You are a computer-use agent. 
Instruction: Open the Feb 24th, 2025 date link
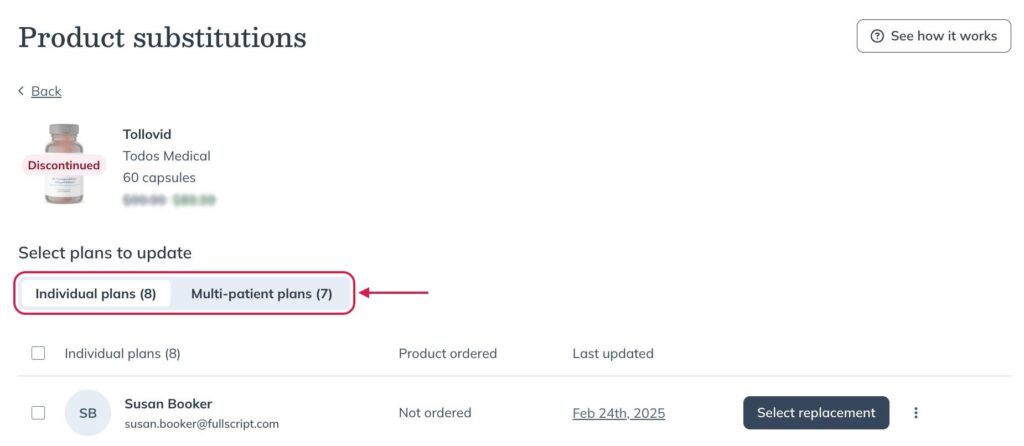[618, 413]
